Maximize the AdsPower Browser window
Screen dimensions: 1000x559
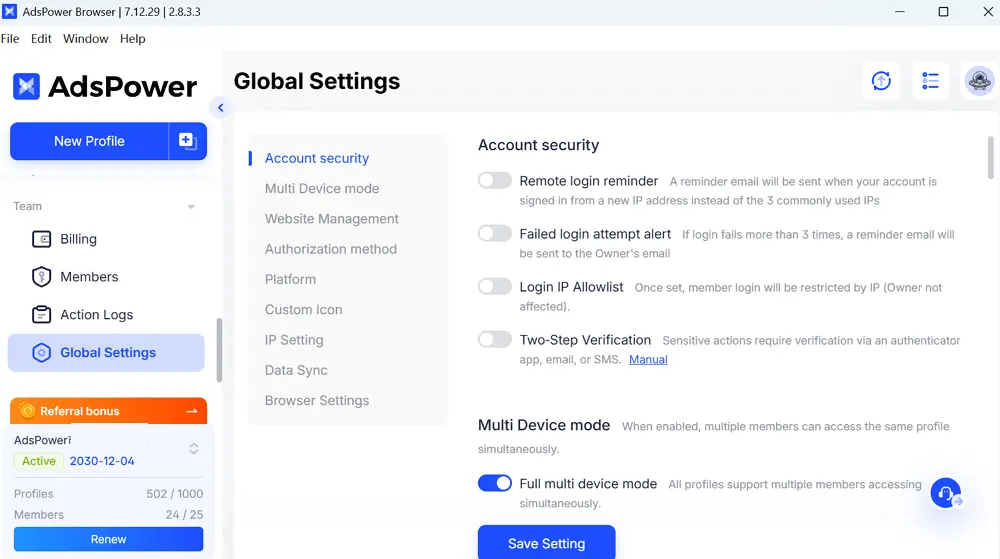(943, 11)
